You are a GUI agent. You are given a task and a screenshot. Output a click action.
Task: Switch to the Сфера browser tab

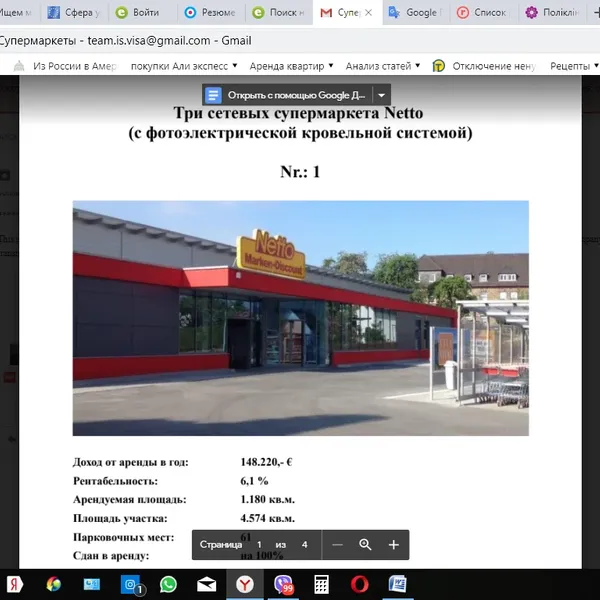73,13
